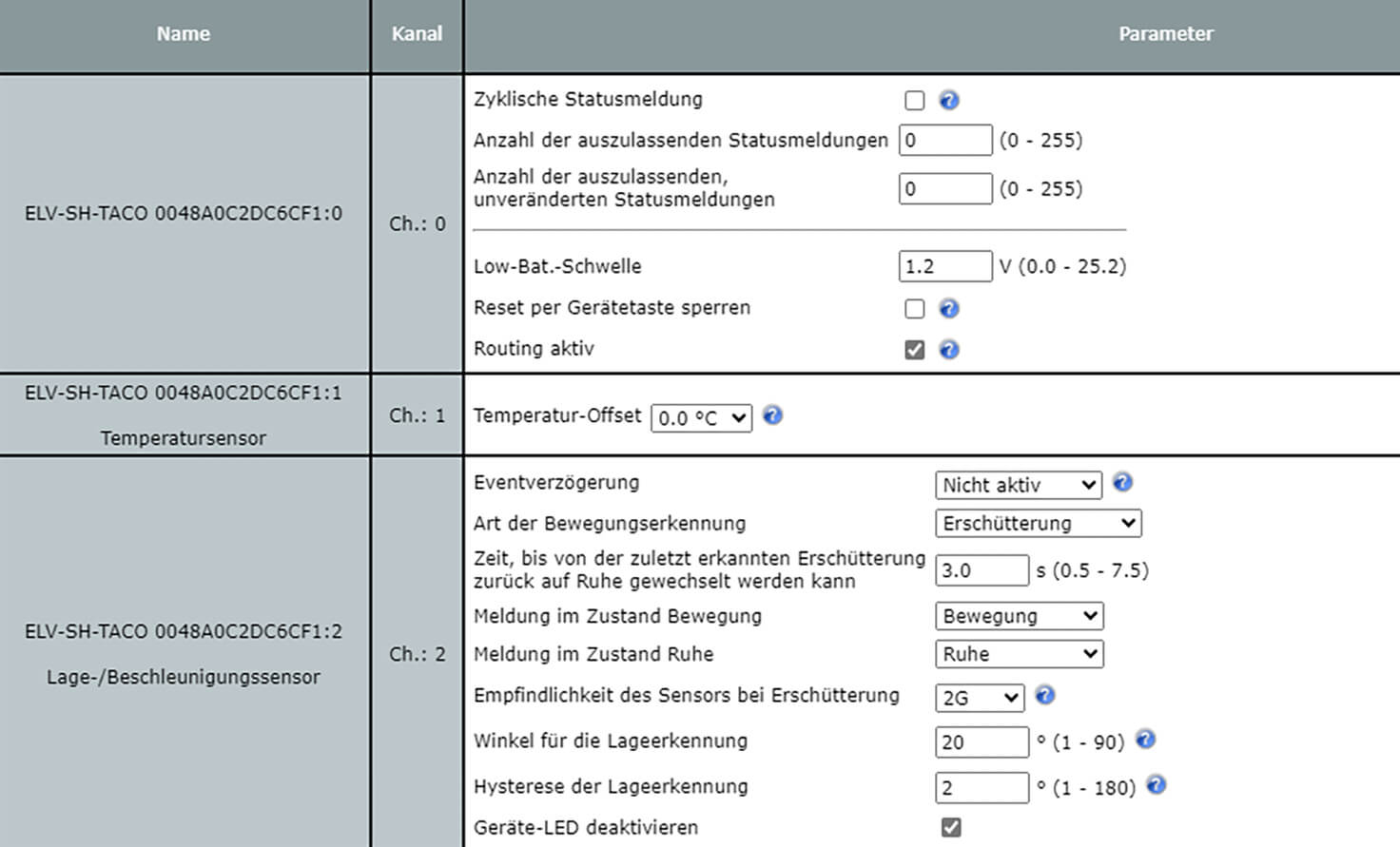Click the Low-Bat.-Schwelle input field

click(944, 266)
